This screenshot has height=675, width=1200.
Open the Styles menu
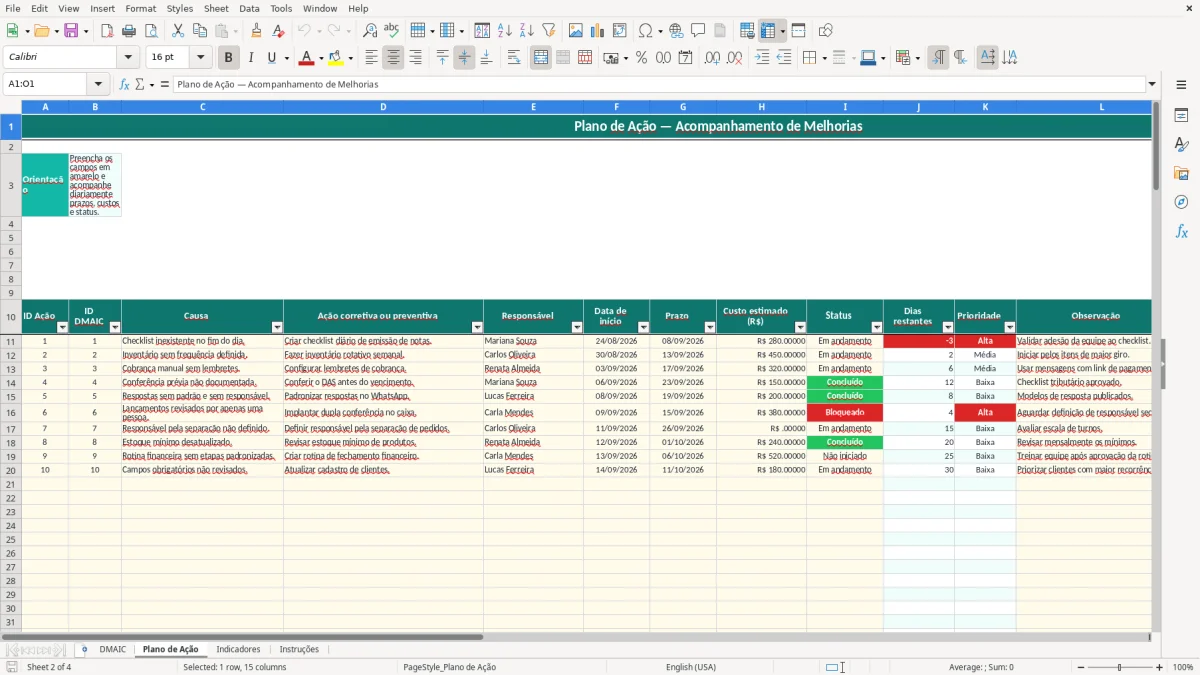180,8
